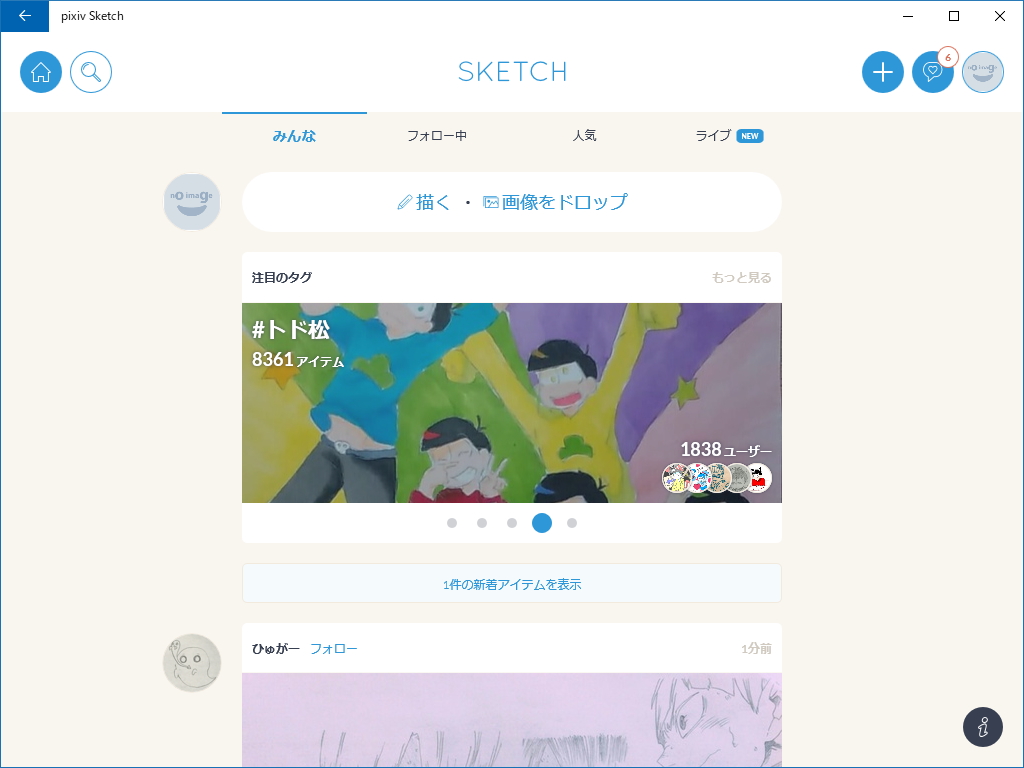Open the home feed via house icon
This screenshot has width=1024, height=768.
tap(40, 72)
